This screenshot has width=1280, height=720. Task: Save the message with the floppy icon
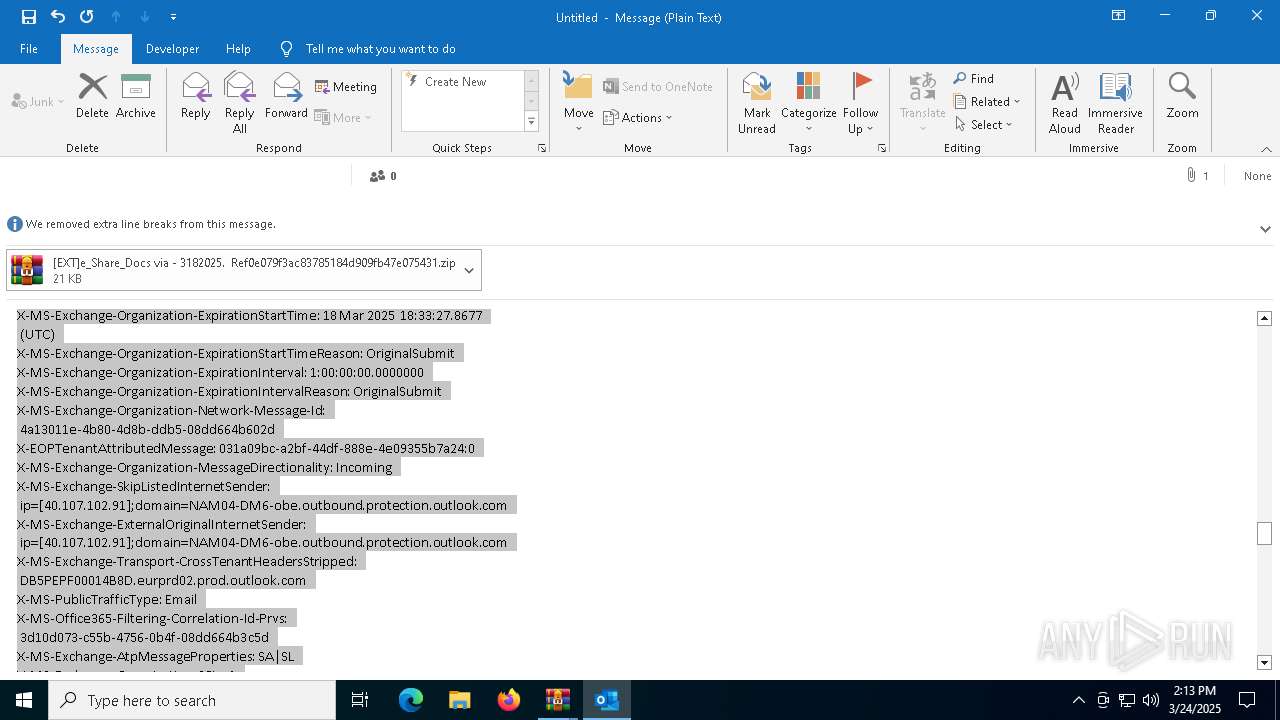click(29, 17)
